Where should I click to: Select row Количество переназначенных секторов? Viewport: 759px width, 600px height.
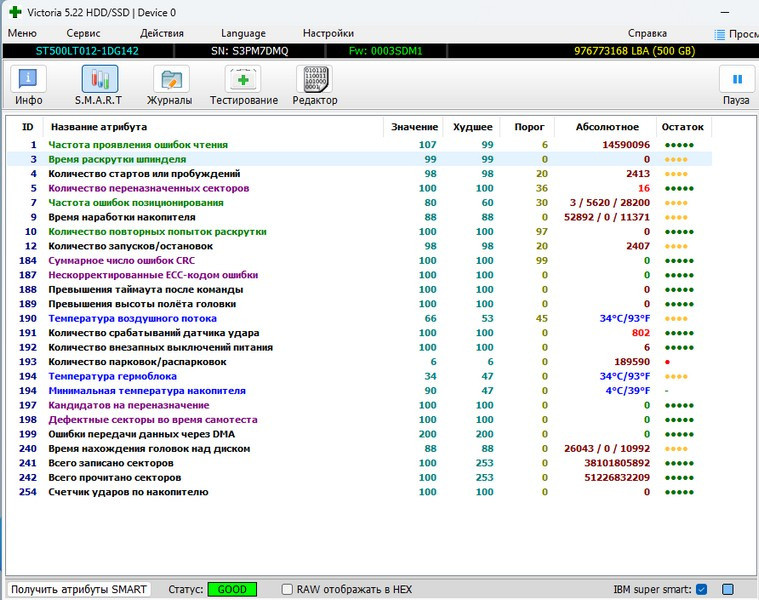[359, 188]
